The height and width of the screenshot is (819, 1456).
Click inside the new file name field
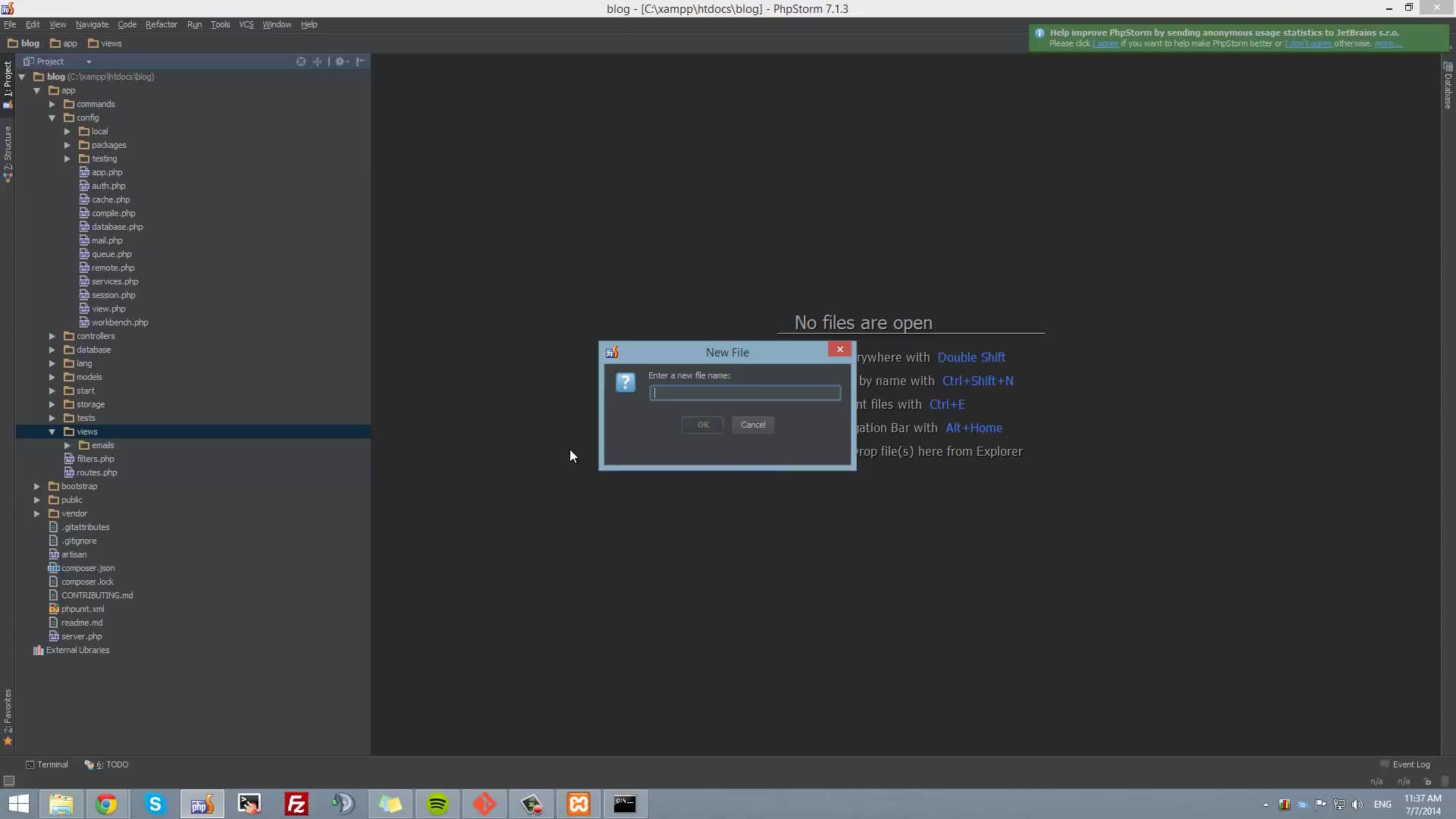pos(745,393)
